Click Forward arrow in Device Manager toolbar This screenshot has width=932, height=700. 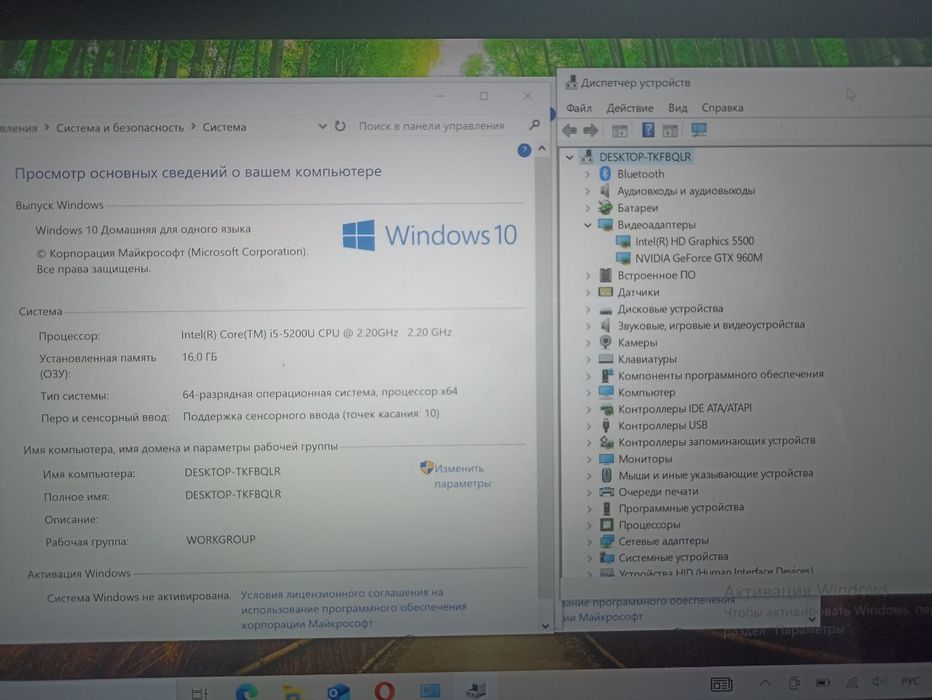point(590,130)
